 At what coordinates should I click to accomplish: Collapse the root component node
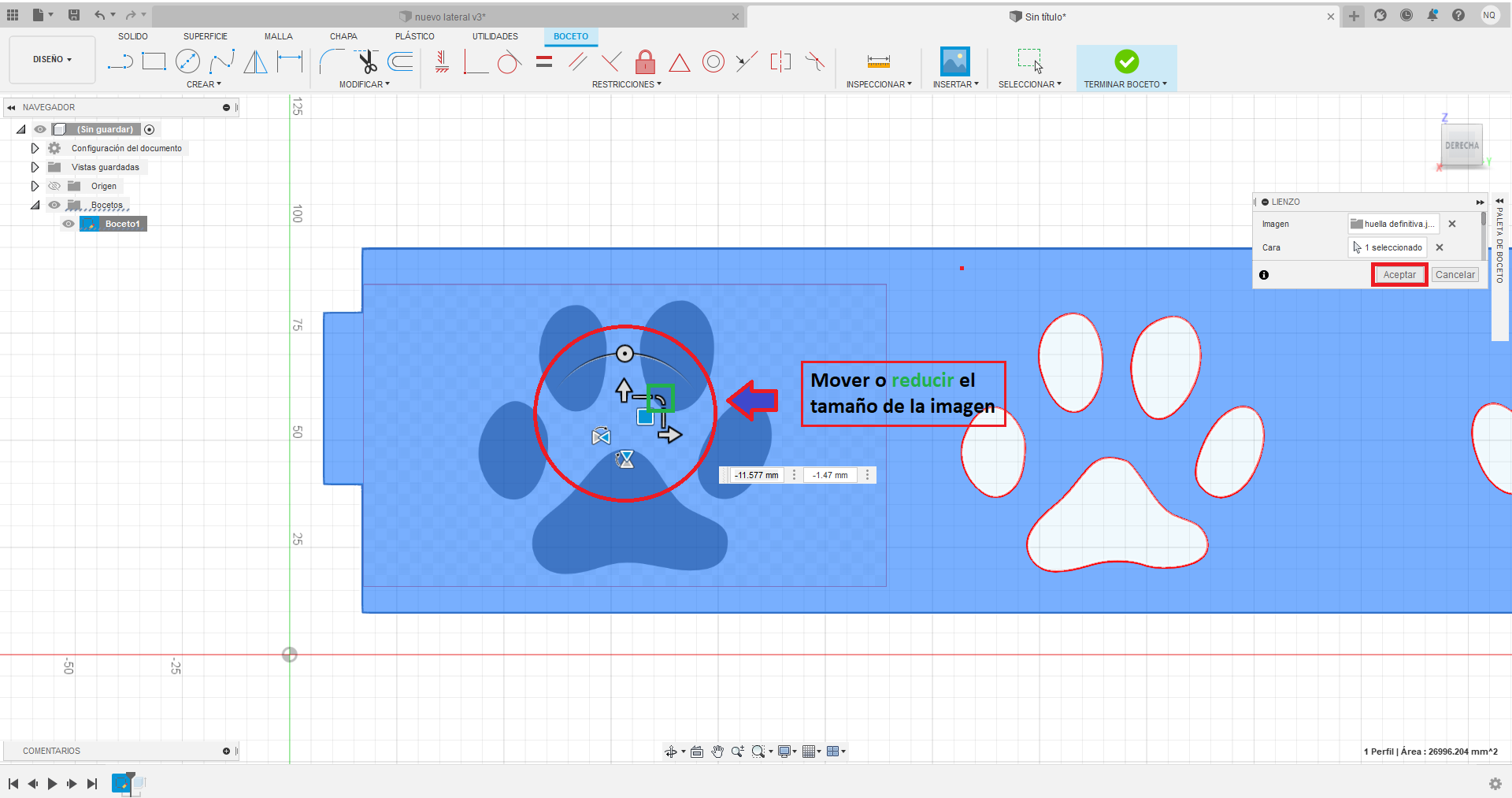[x=21, y=129]
